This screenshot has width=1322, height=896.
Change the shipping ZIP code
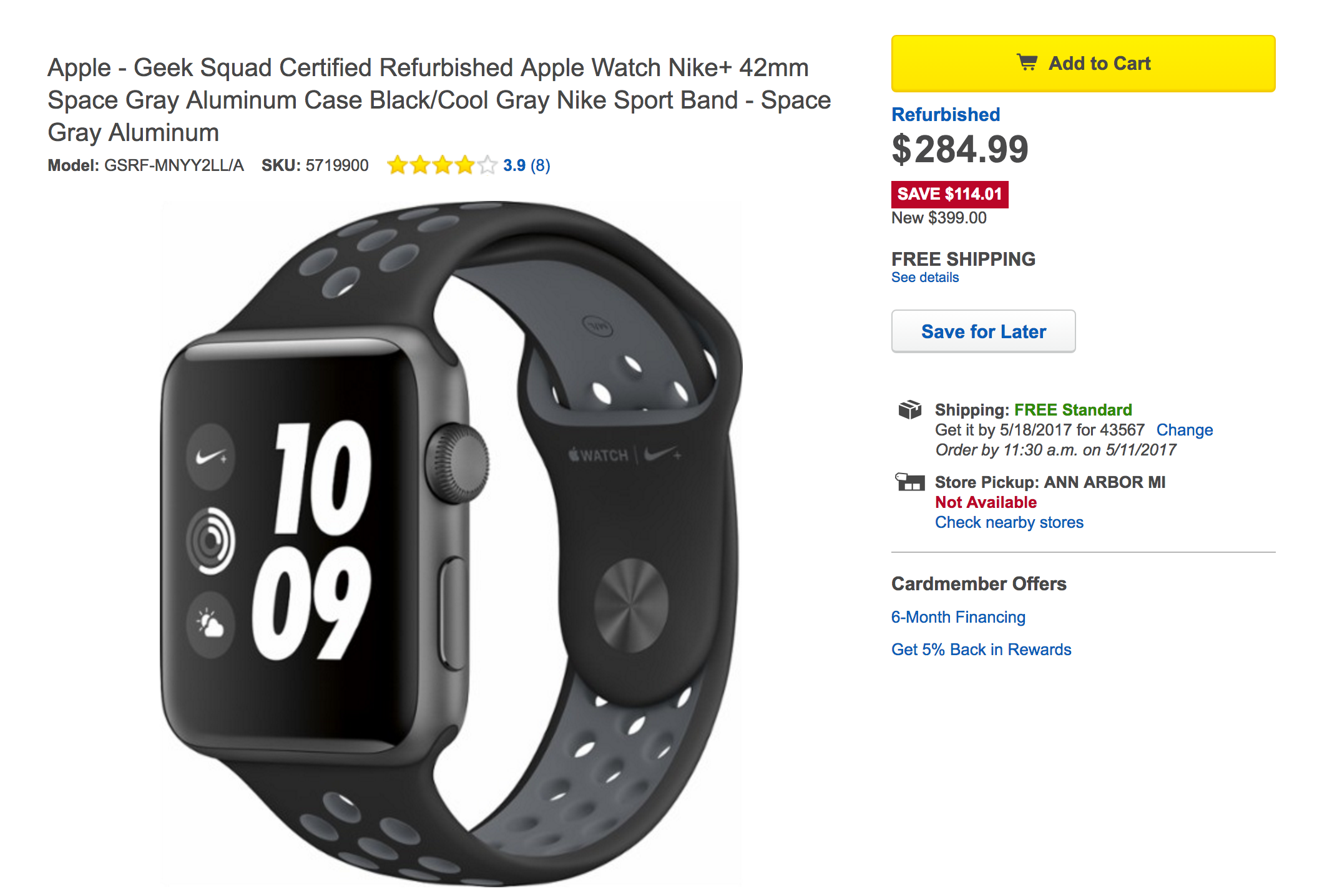pos(1184,430)
